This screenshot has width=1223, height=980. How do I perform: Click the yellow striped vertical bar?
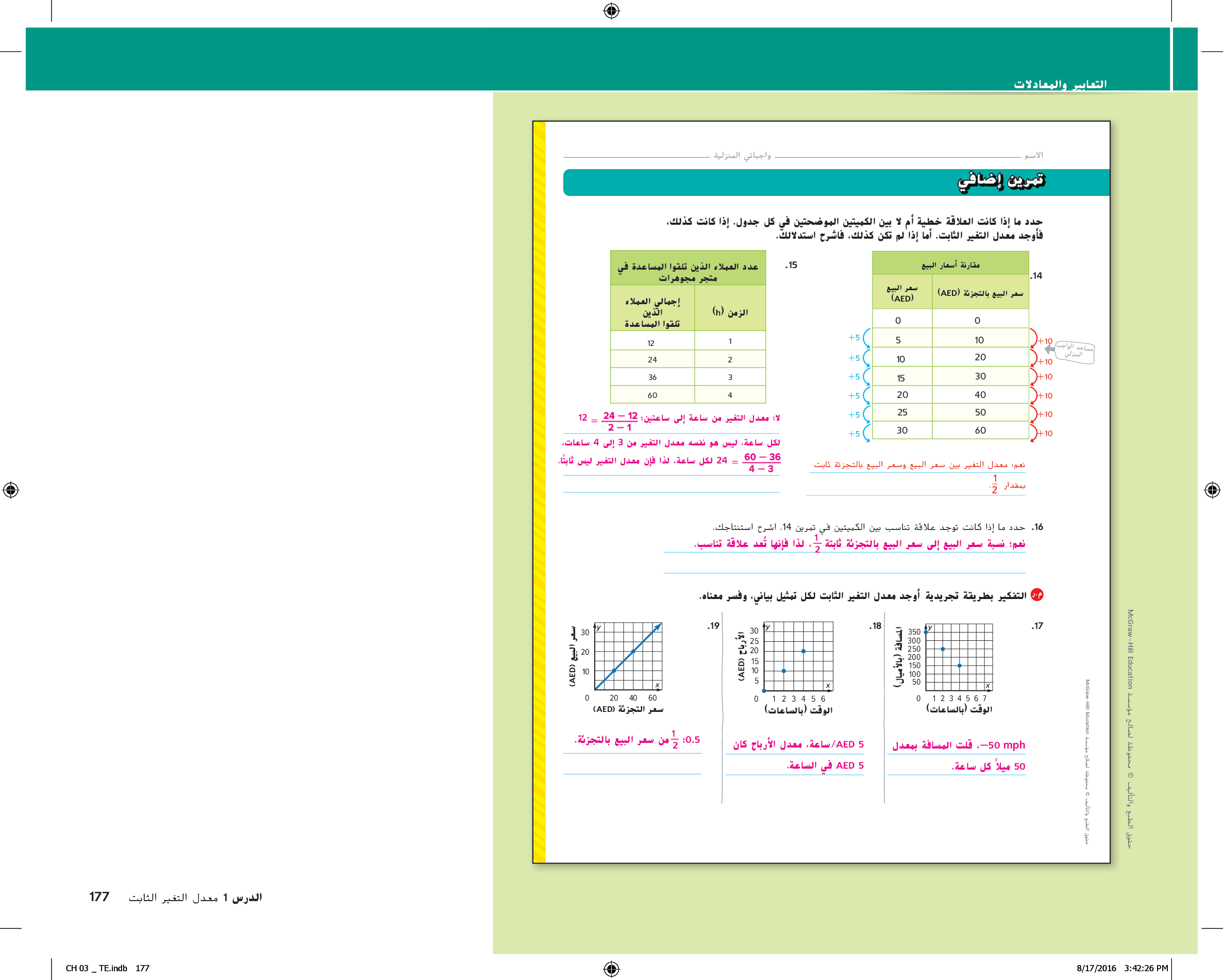tap(540, 491)
